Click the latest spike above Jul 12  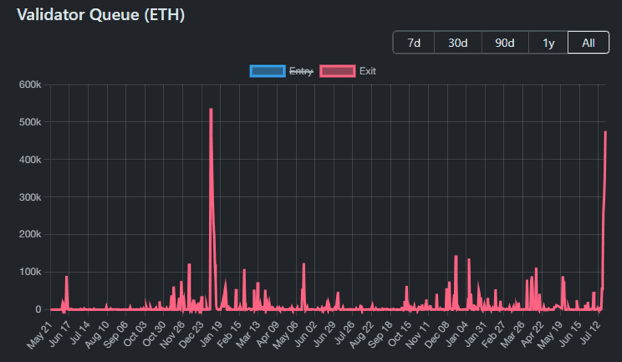click(x=605, y=132)
